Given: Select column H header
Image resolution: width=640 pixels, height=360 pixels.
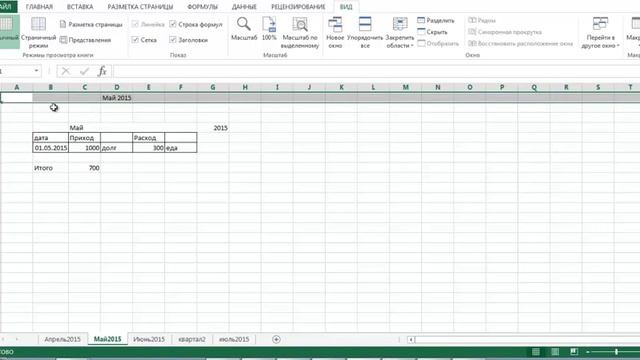Looking at the screenshot, I should point(245,87).
